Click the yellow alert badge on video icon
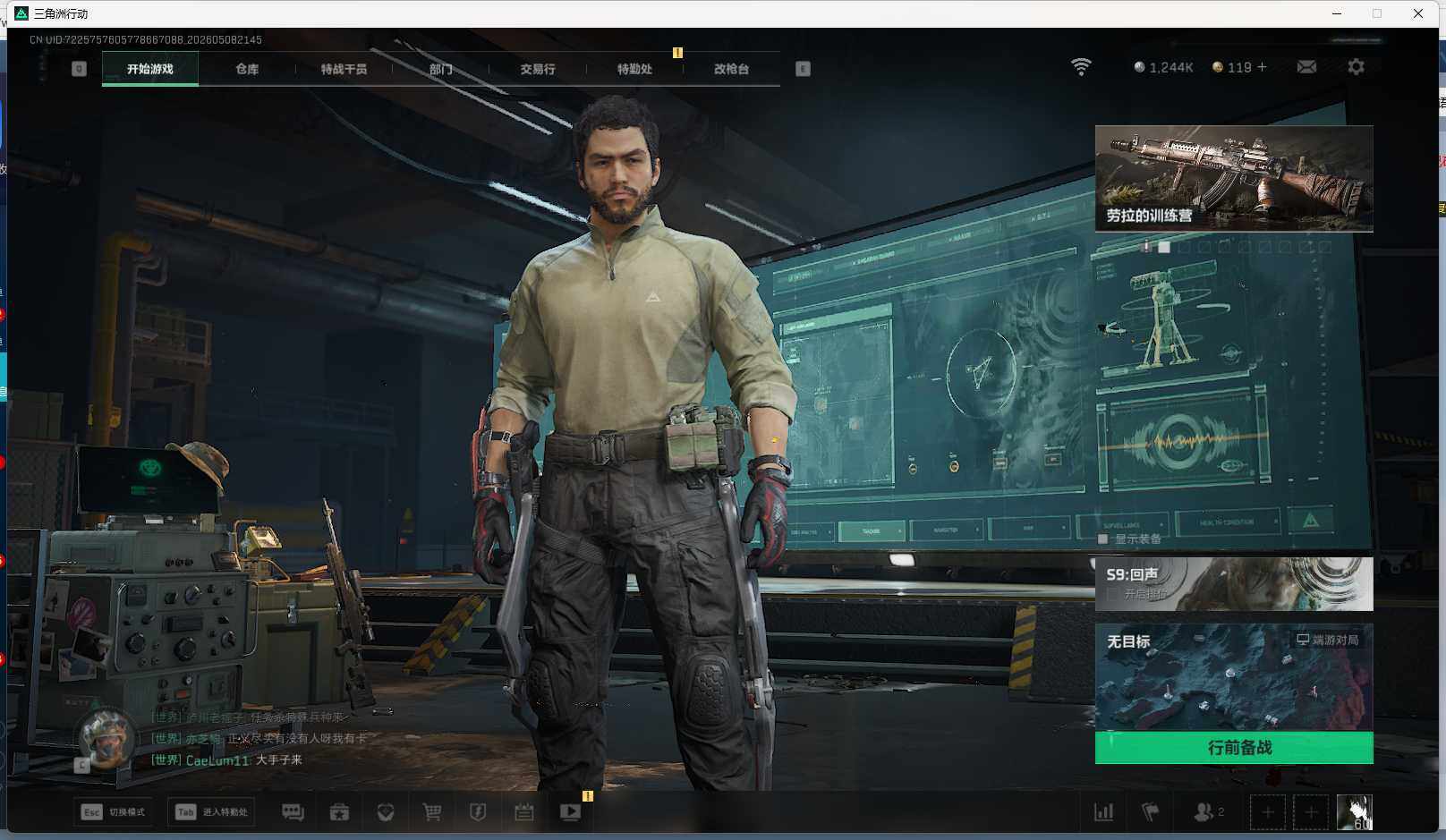 (x=588, y=795)
